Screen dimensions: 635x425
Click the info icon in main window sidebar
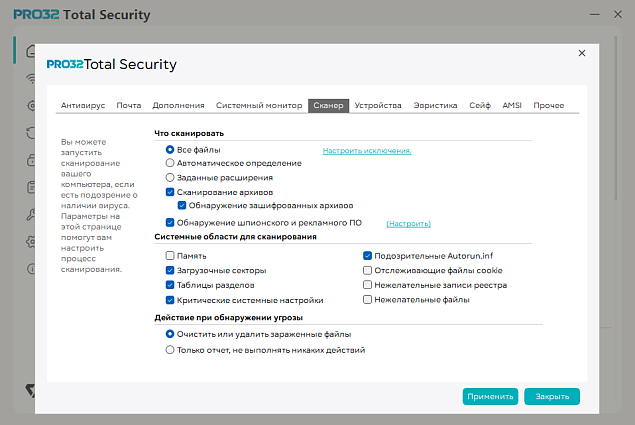[x=31, y=269]
